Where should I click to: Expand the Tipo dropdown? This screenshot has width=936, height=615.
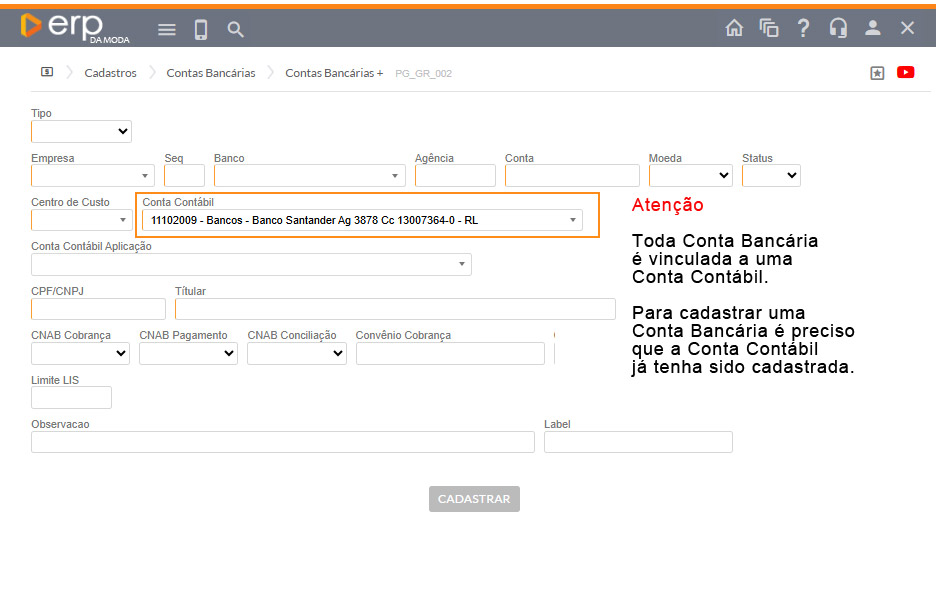point(81,131)
